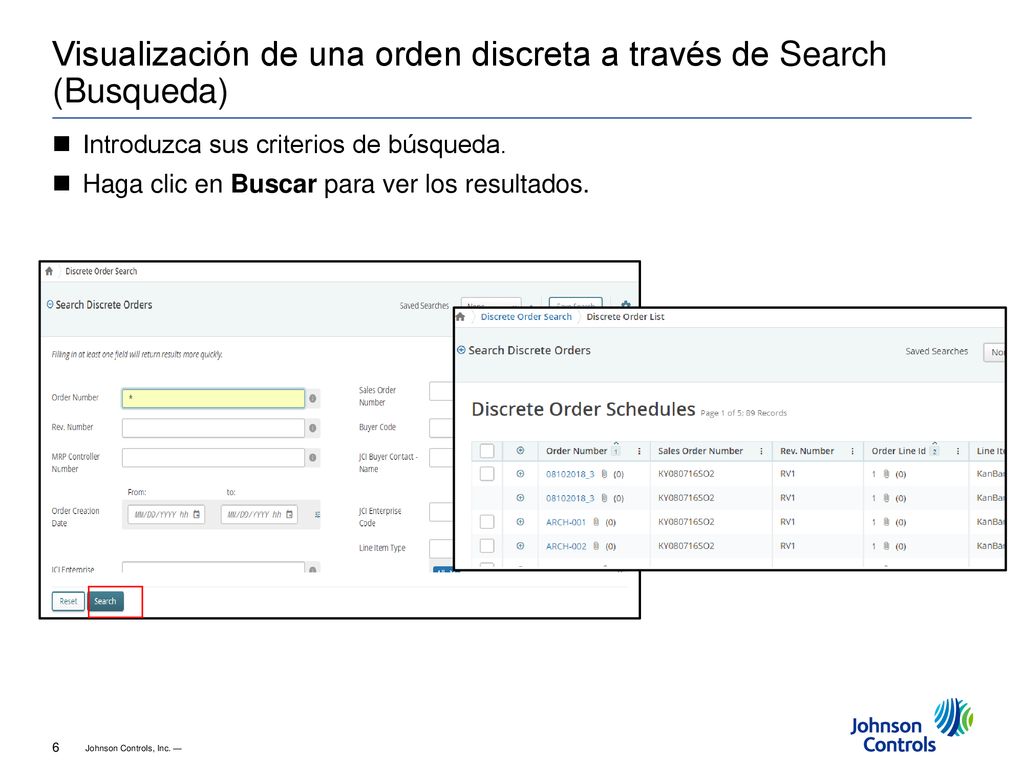Expand Search Discrete Orders panel in list window
This screenshot has height=768, width=1024.
point(461,350)
